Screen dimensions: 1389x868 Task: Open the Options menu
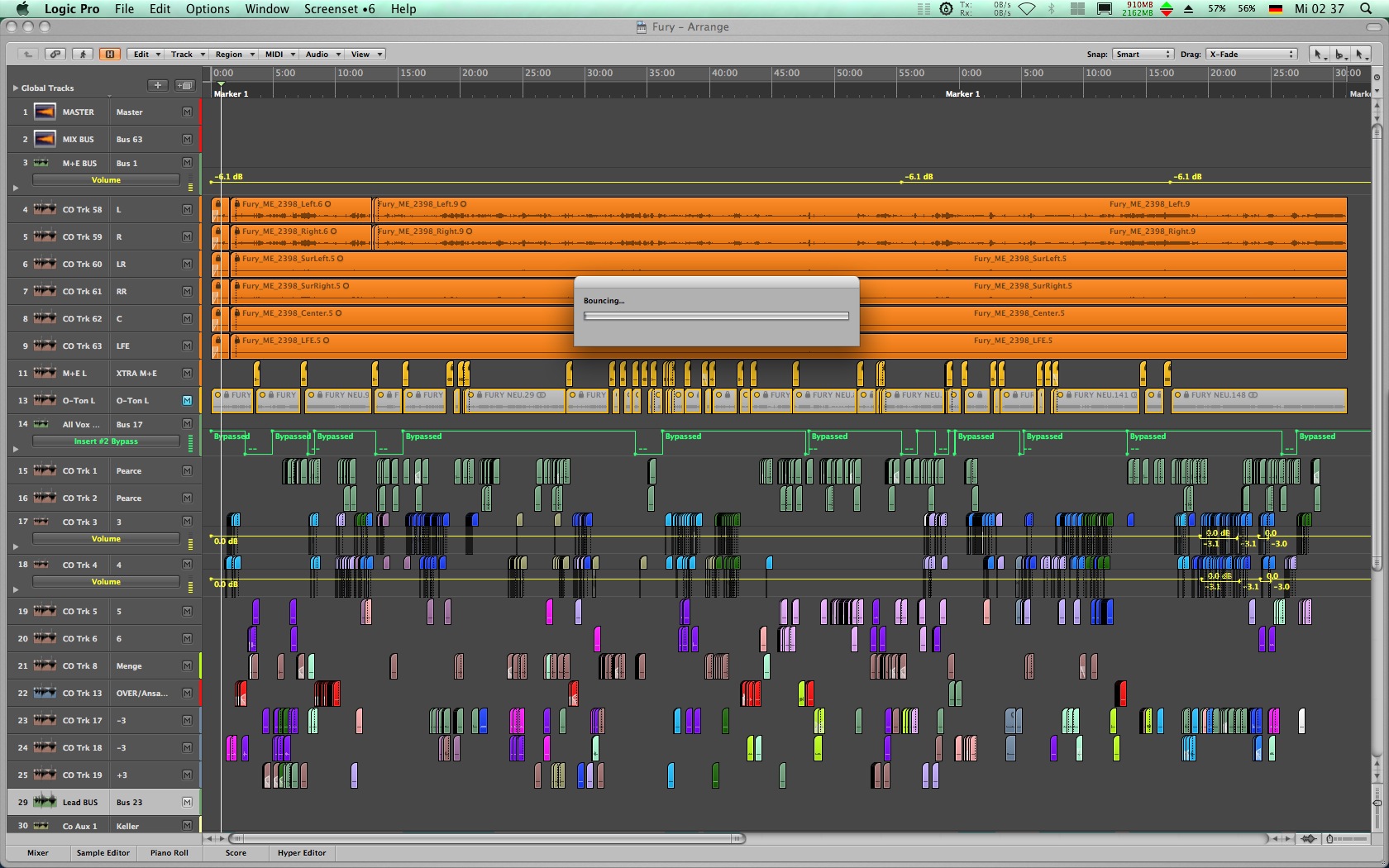[x=208, y=8]
